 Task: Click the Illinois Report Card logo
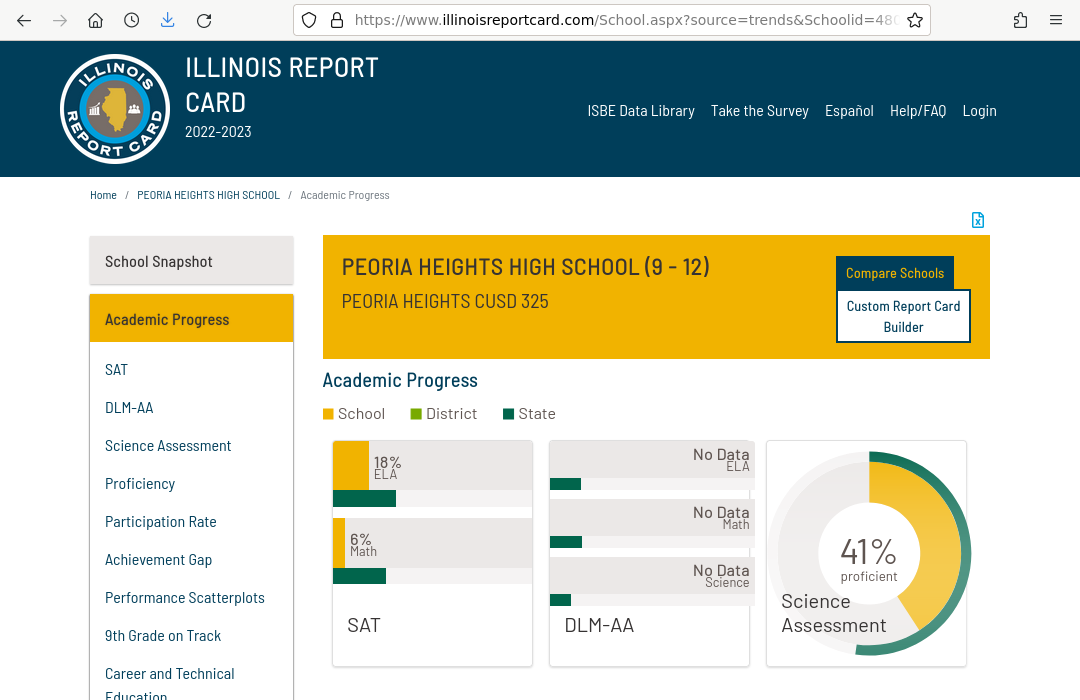coord(115,109)
